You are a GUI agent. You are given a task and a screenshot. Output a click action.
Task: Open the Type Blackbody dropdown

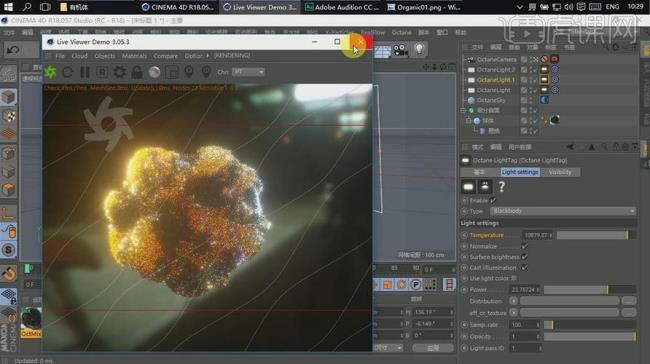pos(563,211)
